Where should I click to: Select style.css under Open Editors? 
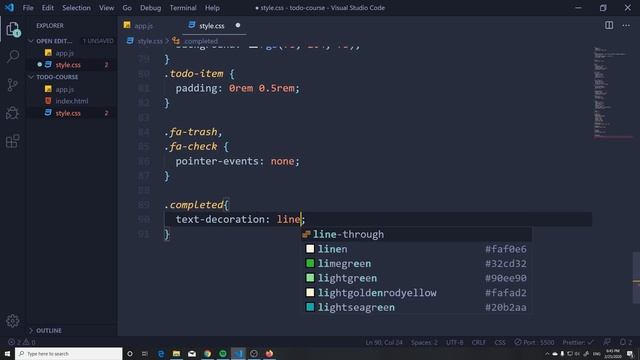[x=68, y=65]
